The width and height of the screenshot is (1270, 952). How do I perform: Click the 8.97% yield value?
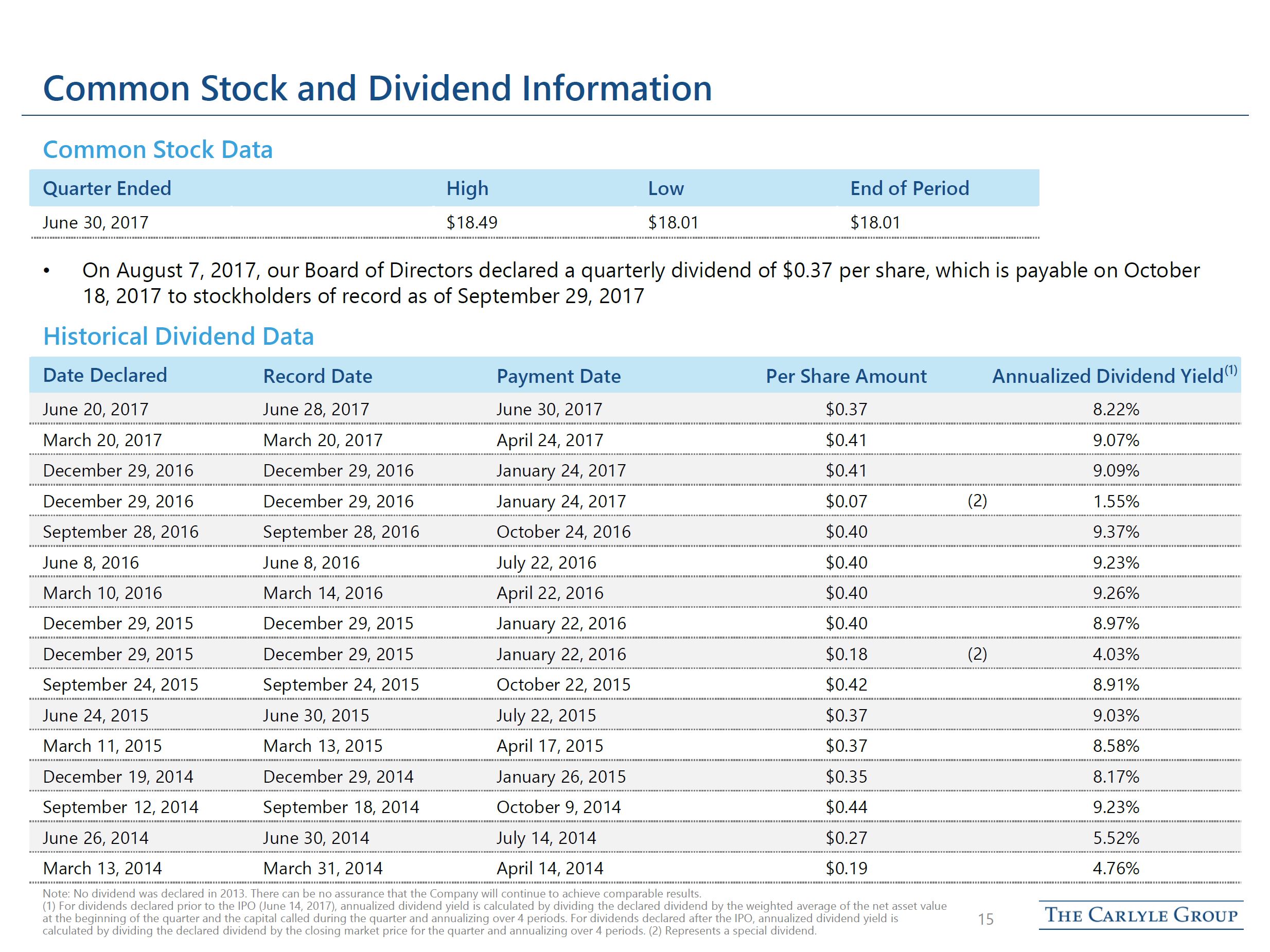point(1116,624)
